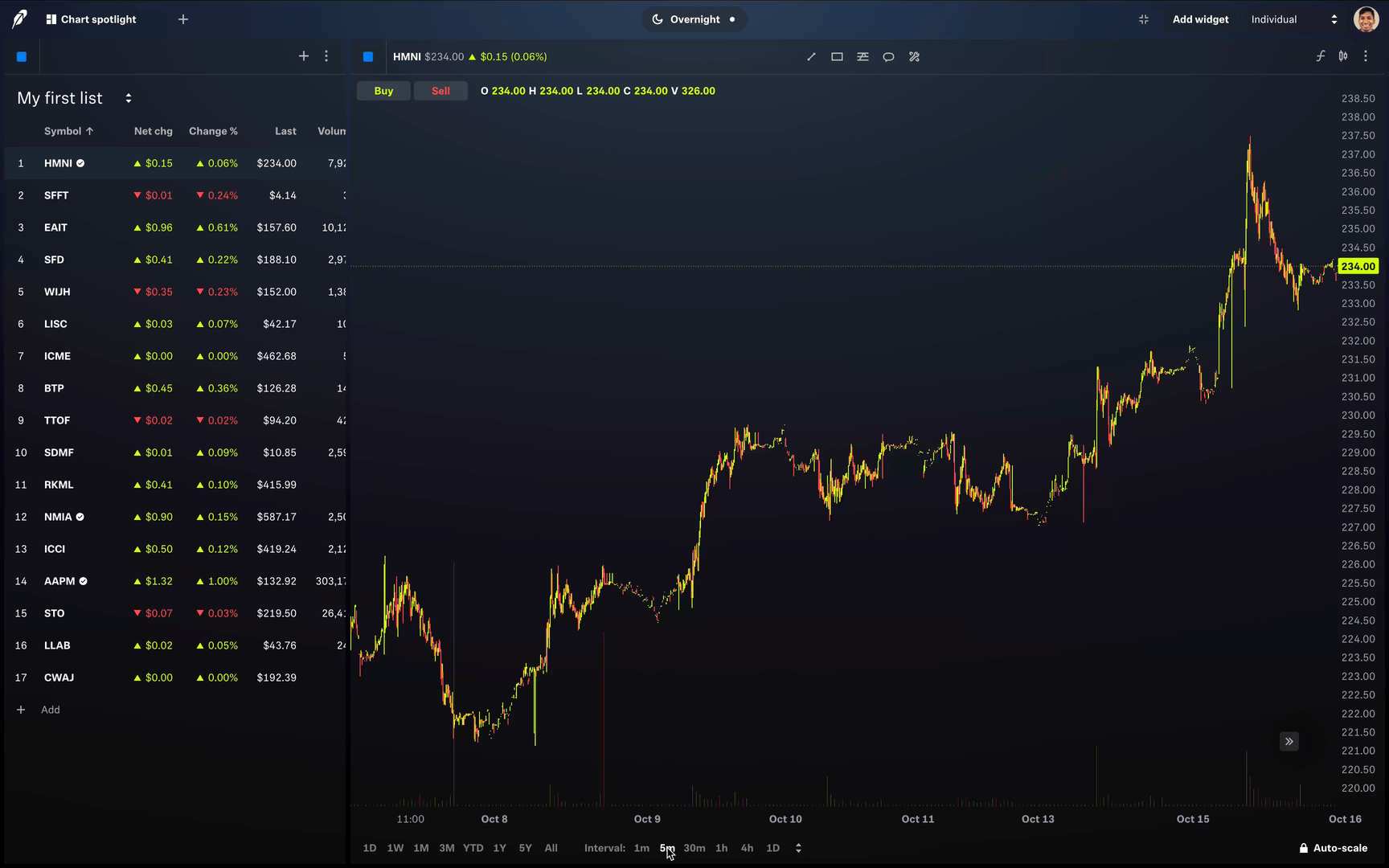Open the Overnight session menu
This screenshot has height=868, width=1389.
point(694,19)
